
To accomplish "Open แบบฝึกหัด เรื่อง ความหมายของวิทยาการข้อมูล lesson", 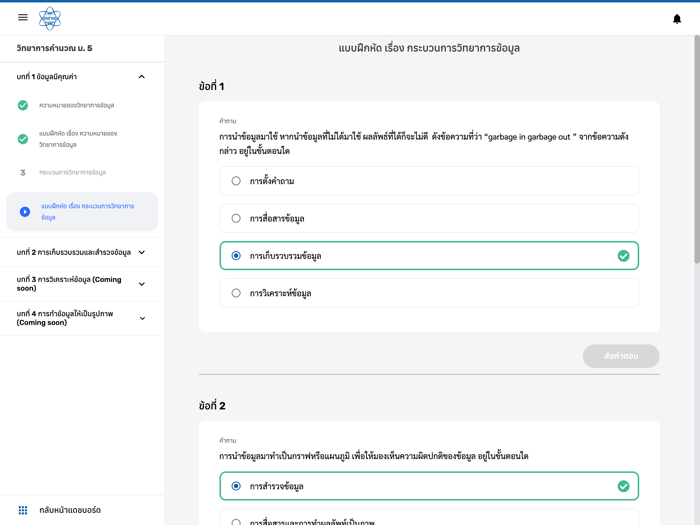I will pyautogui.click(x=78, y=139).
